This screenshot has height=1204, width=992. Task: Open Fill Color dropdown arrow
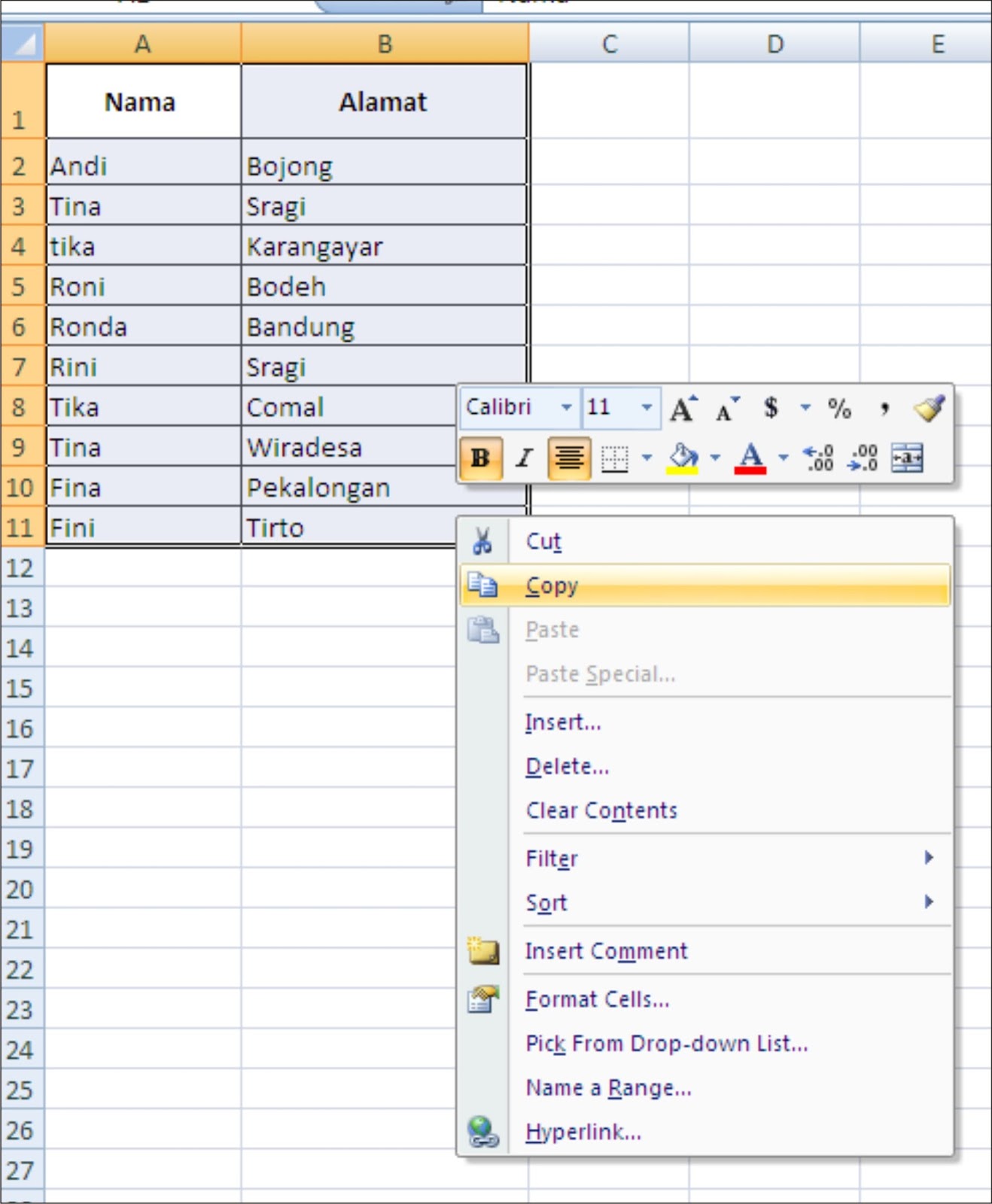coord(715,458)
